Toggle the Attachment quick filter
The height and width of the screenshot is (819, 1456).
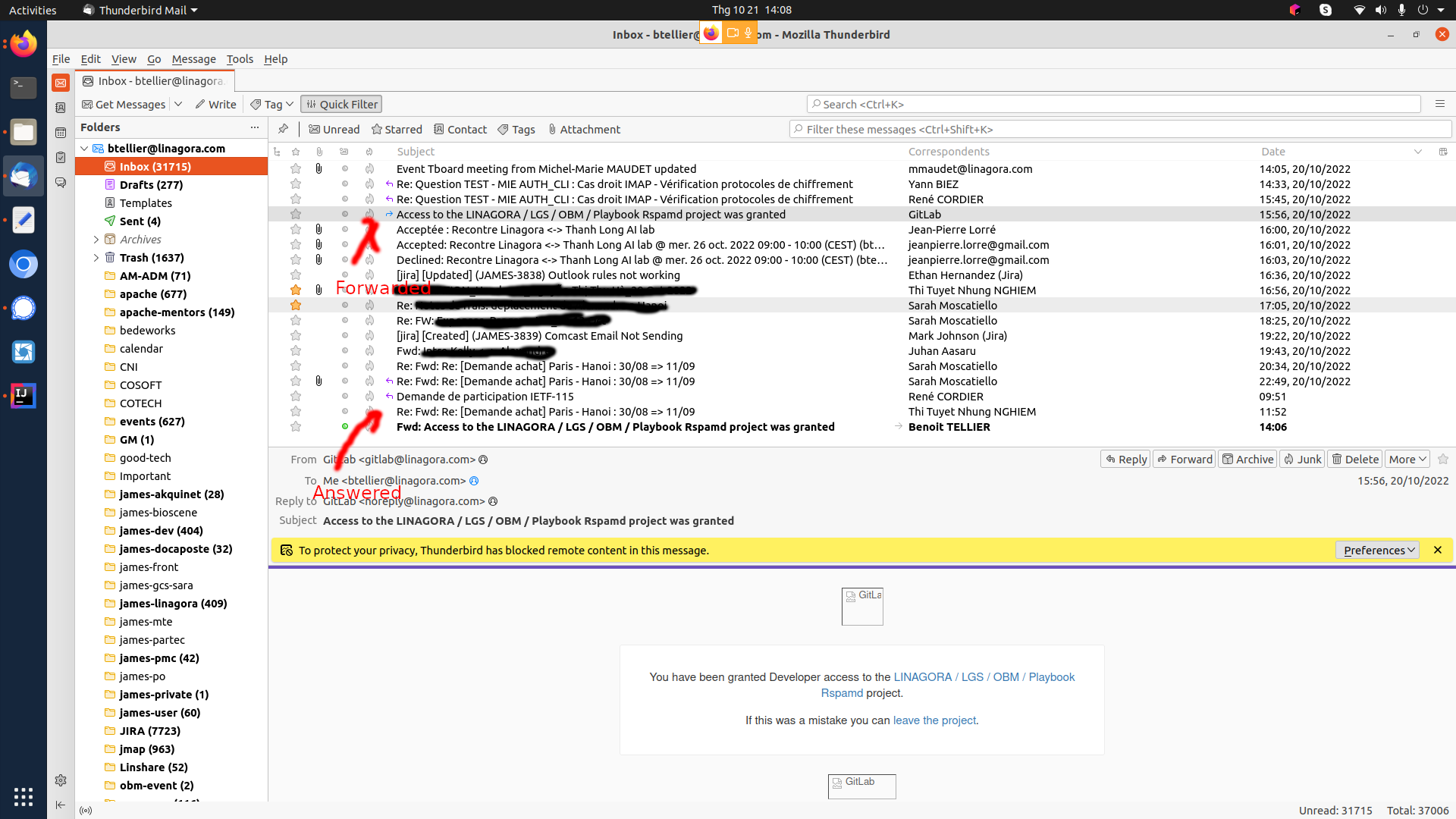point(583,129)
